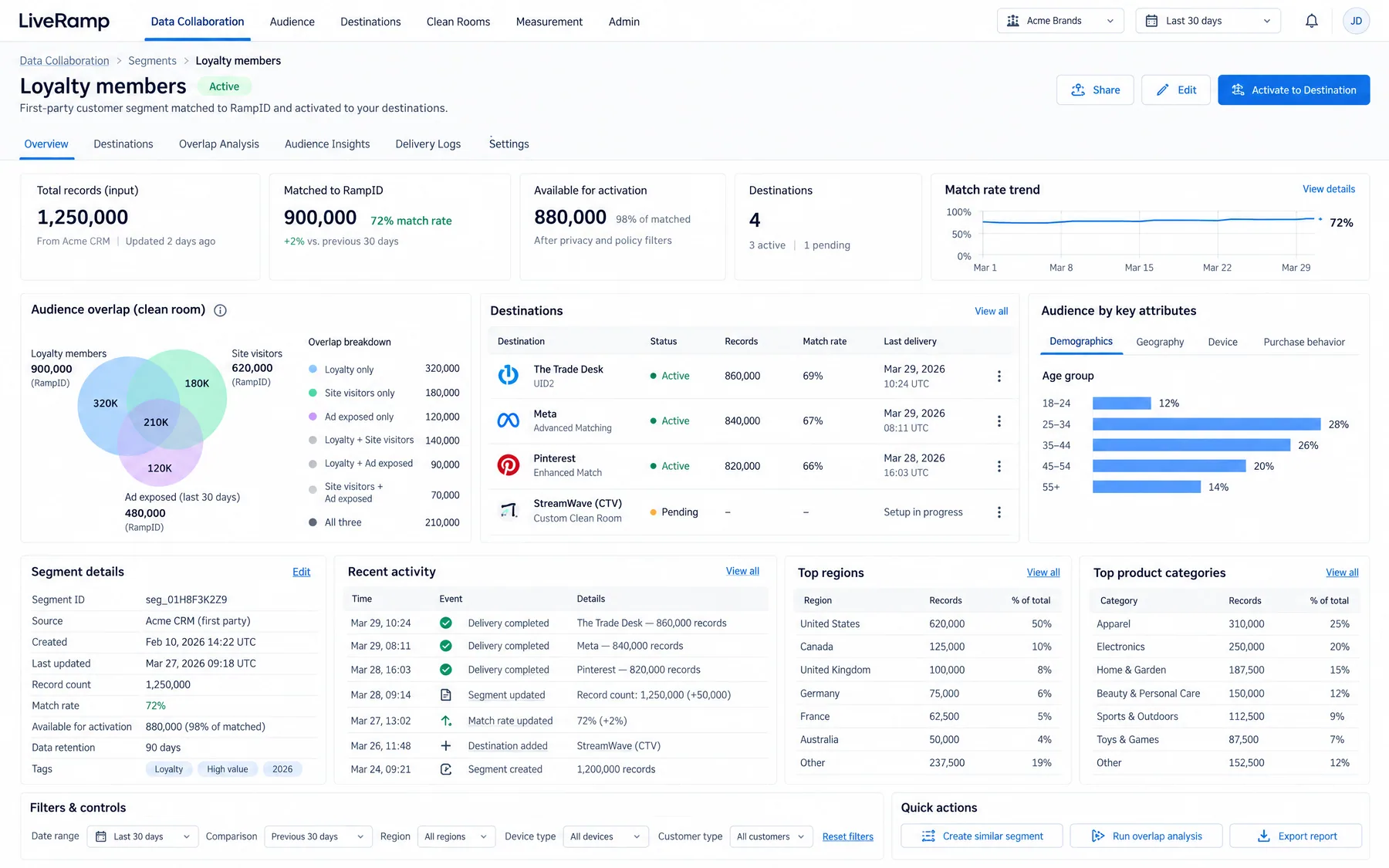
Task: Click the Pinterest logo icon
Action: pos(508,465)
